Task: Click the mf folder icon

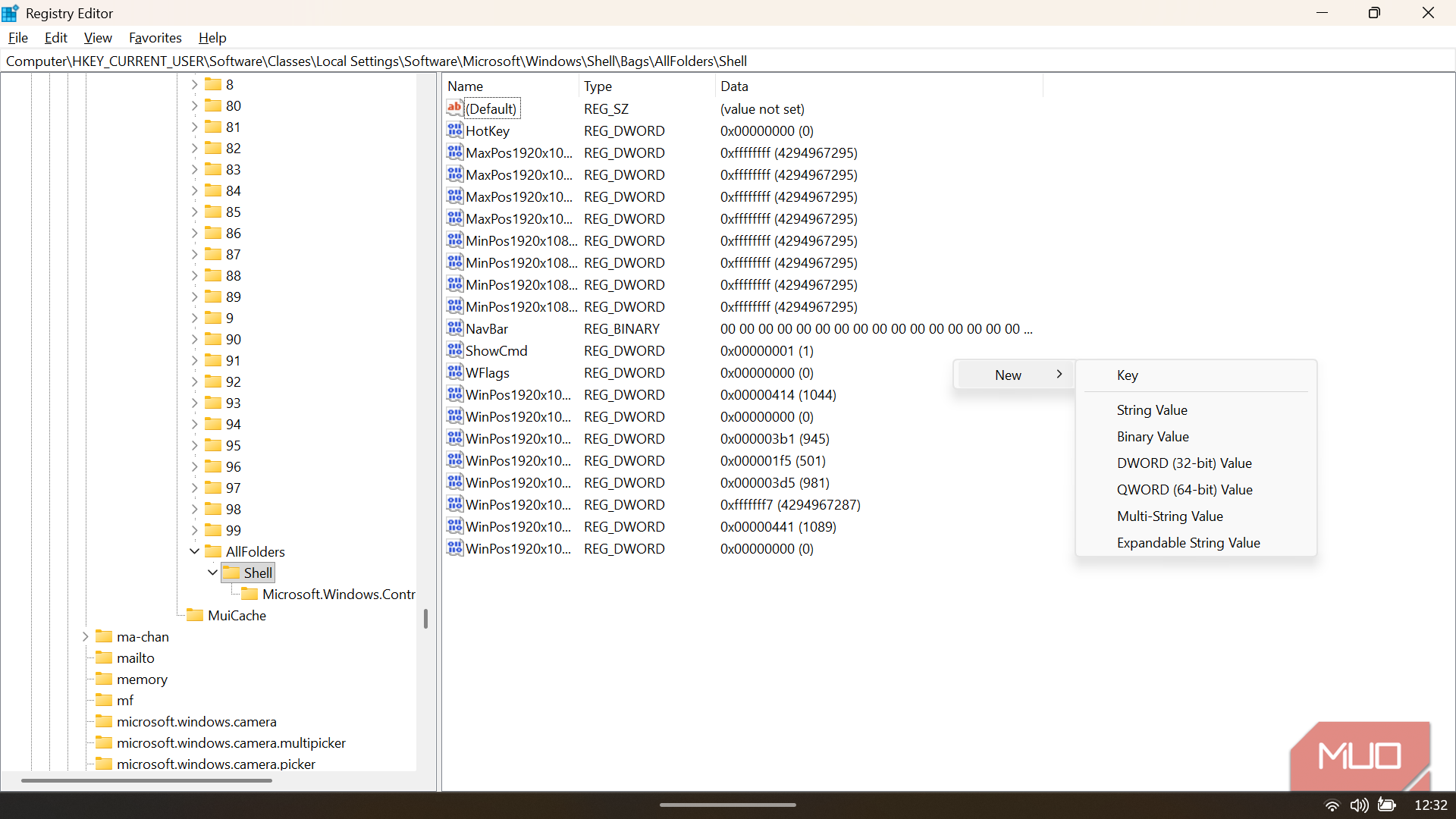Action: click(104, 700)
